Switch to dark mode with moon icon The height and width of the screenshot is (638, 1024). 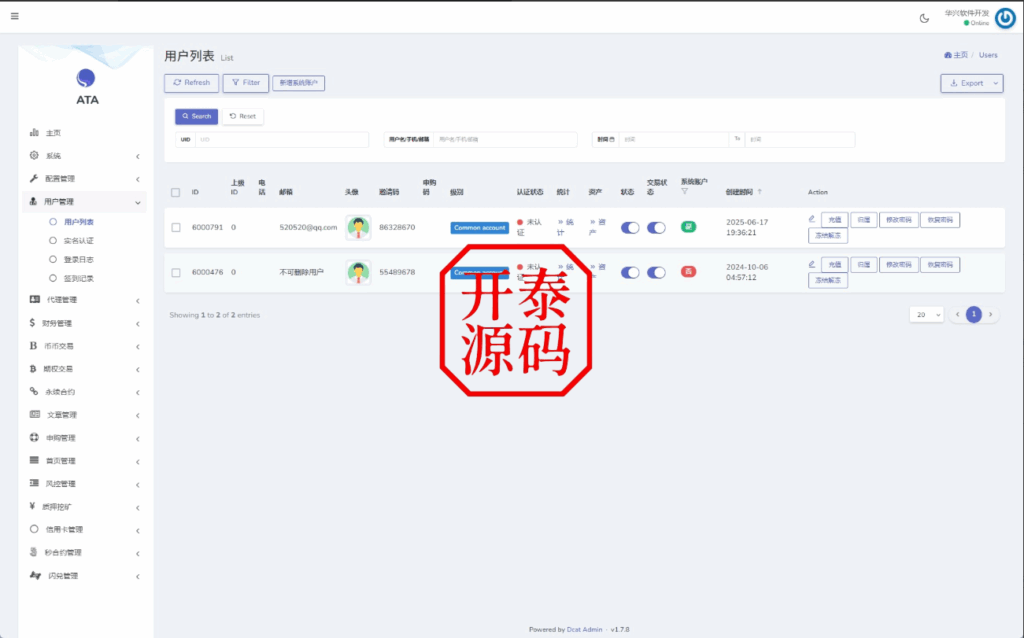point(924,18)
